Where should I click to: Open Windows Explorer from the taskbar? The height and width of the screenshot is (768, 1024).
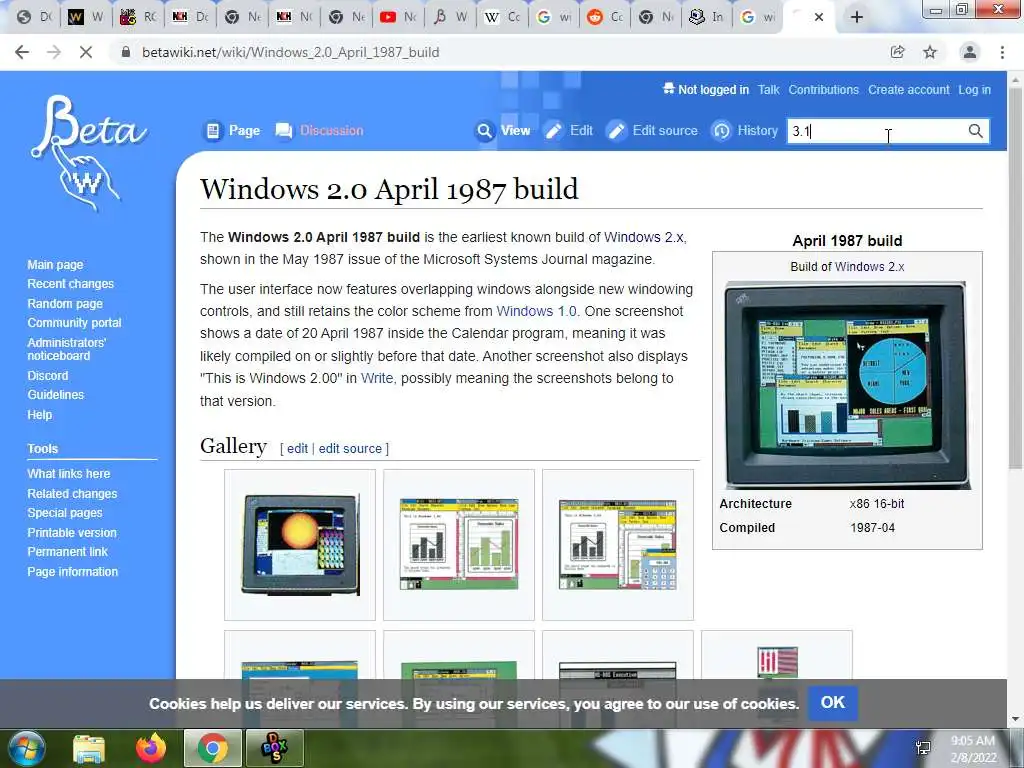click(x=89, y=748)
